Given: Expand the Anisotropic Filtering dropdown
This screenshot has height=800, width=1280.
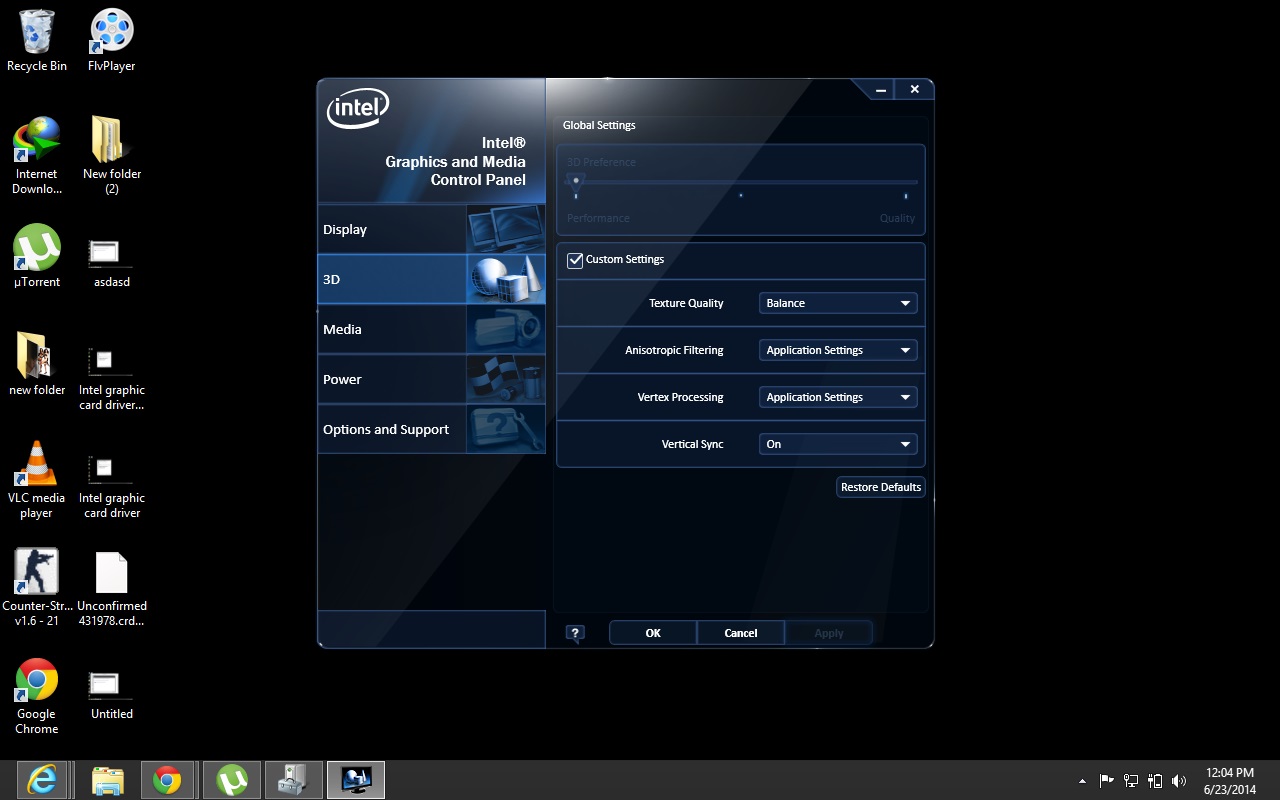Looking at the screenshot, I should [838, 350].
